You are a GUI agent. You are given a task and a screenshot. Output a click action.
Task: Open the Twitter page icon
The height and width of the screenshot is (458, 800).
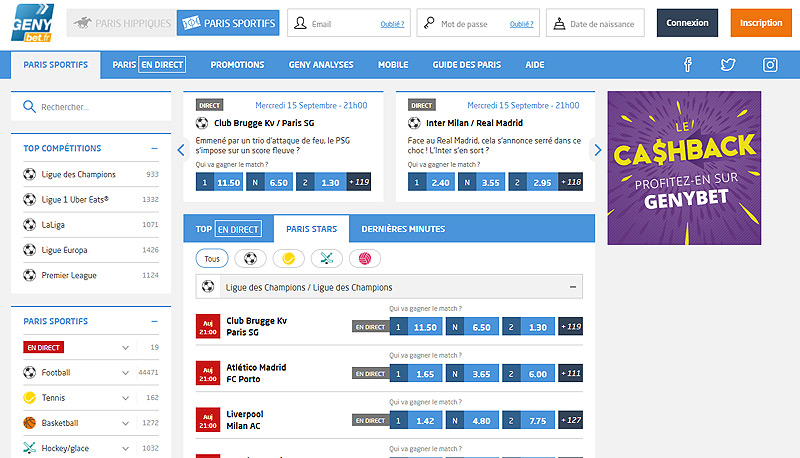(x=728, y=65)
